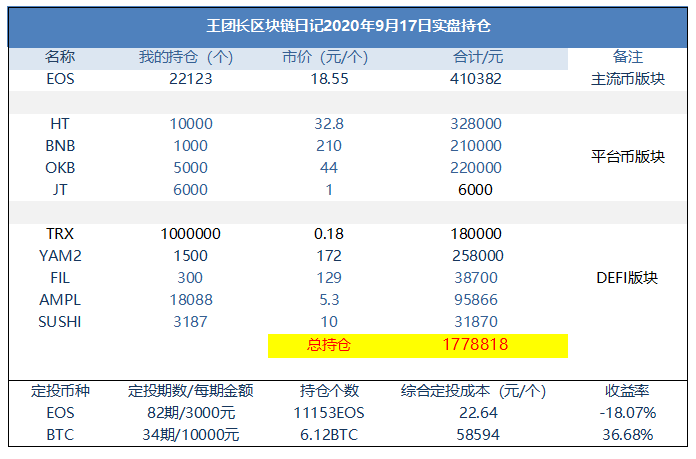Click the HT row name
The width and height of the screenshot is (696, 459).
(x=60, y=123)
